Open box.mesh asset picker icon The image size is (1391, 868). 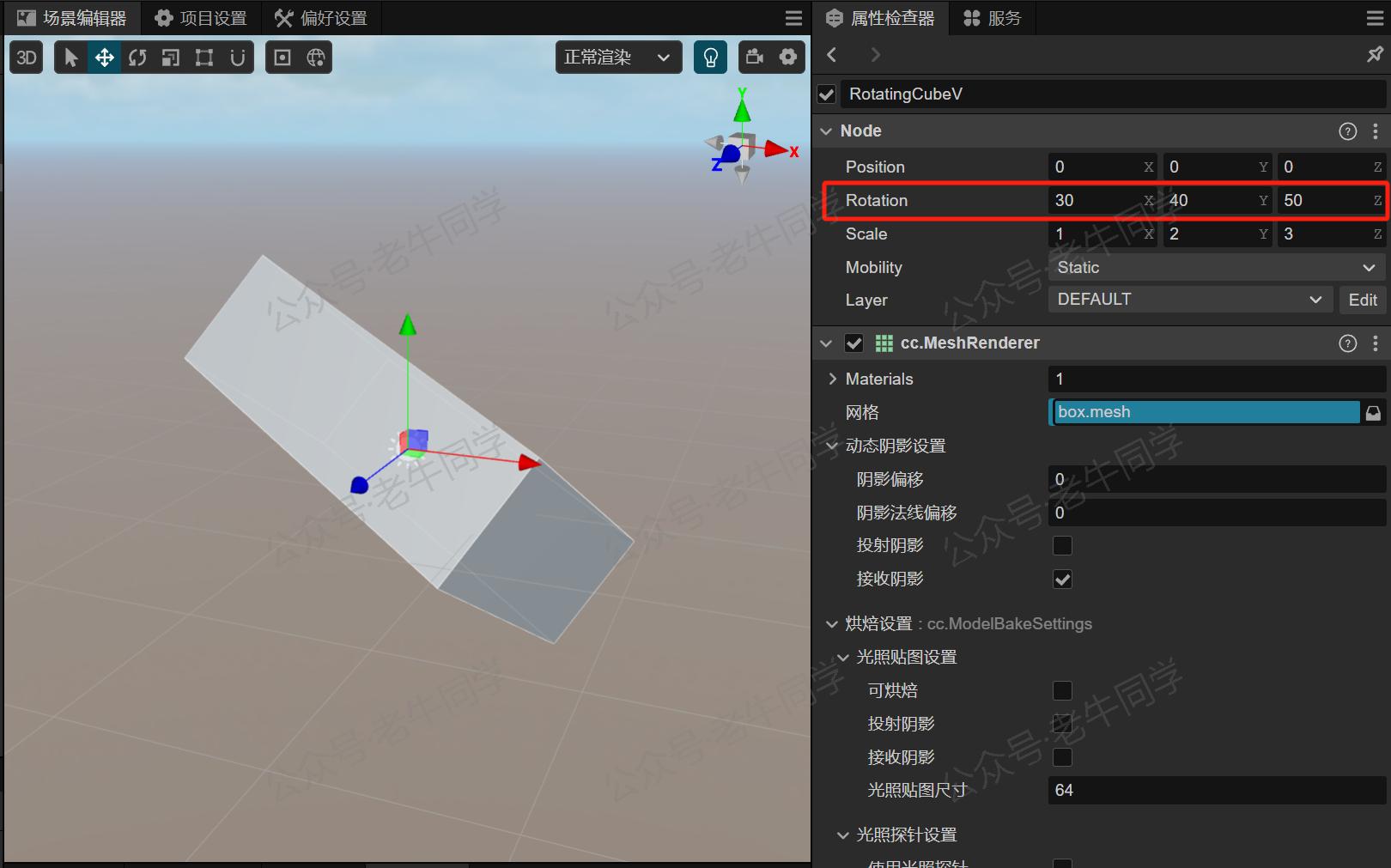[x=1373, y=413]
